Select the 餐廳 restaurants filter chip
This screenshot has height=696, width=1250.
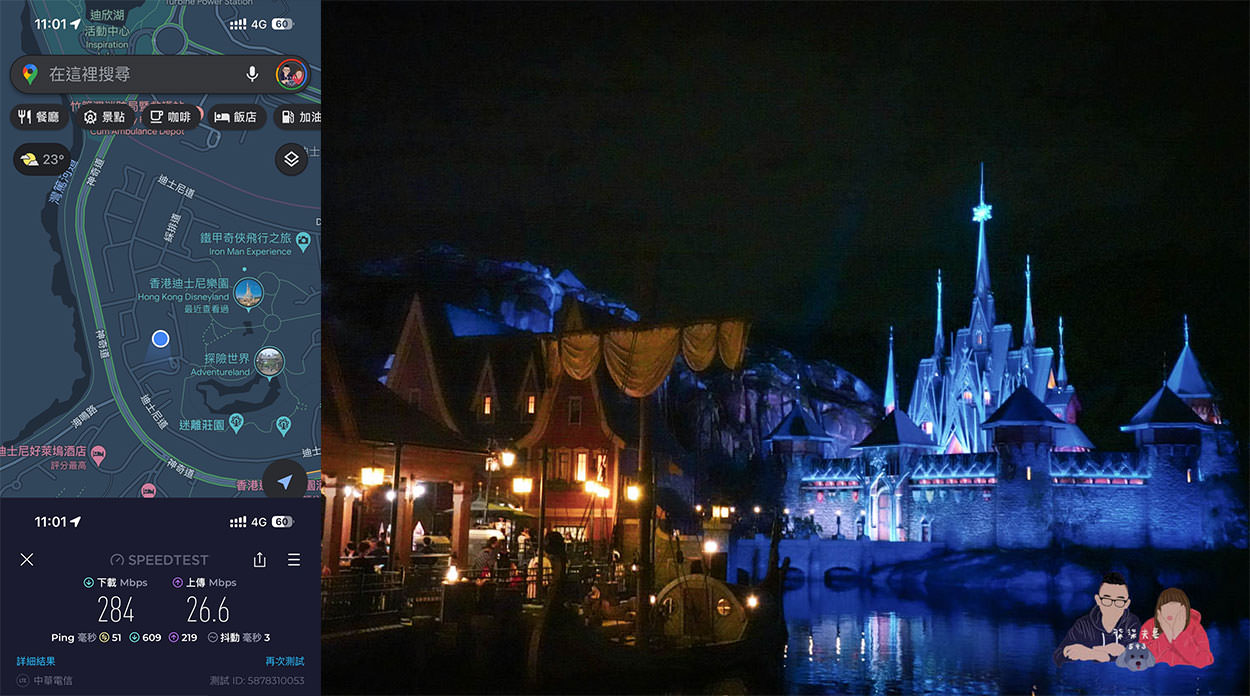coord(39,117)
